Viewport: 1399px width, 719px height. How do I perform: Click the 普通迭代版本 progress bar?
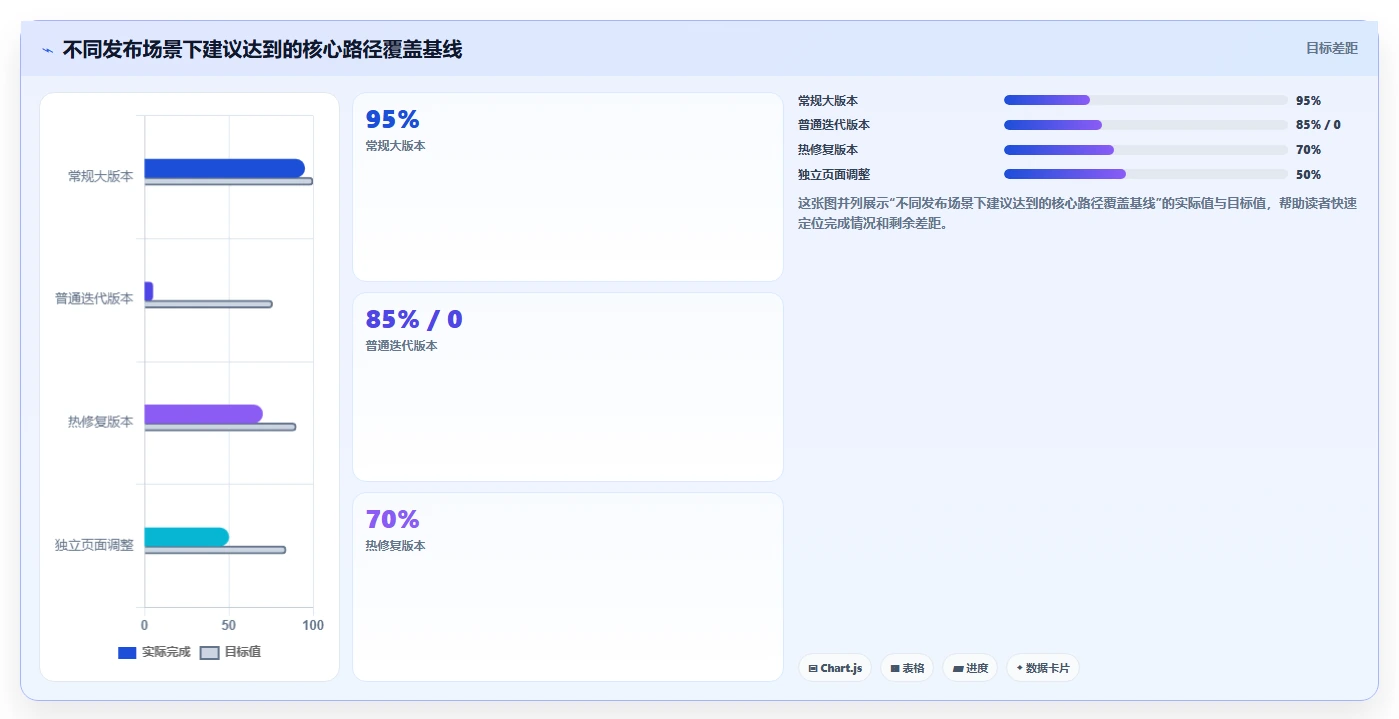(1146, 125)
